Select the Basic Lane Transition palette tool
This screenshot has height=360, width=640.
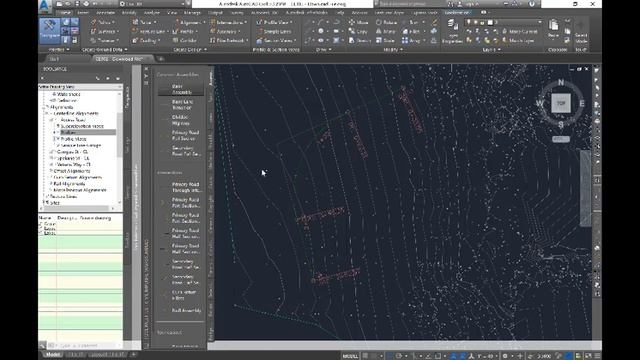181,104
